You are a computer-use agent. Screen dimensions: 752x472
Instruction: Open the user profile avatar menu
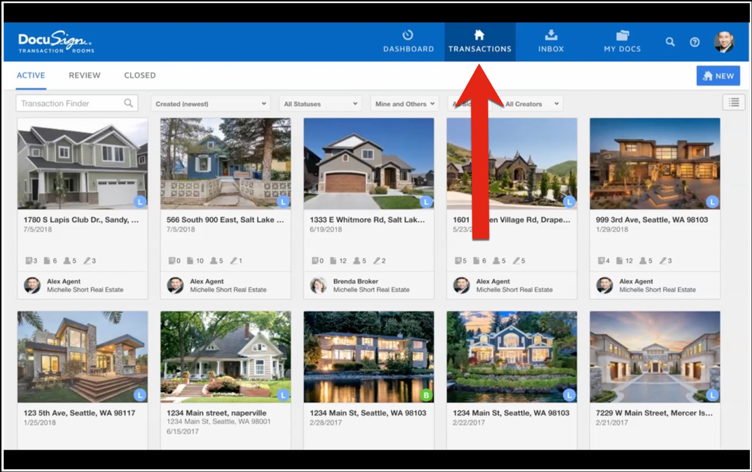pos(724,42)
